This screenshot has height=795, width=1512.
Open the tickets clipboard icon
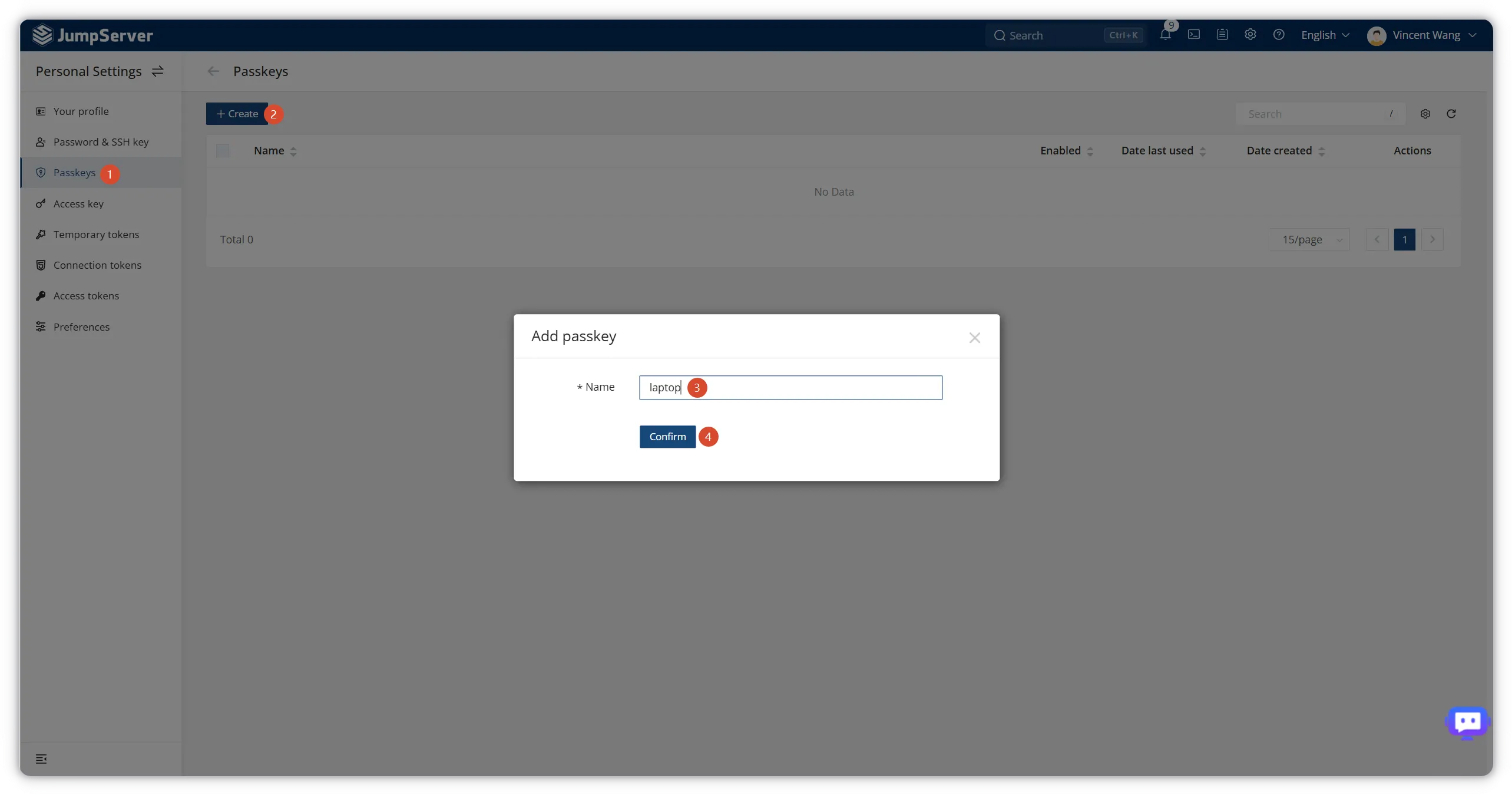point(1222,35)
